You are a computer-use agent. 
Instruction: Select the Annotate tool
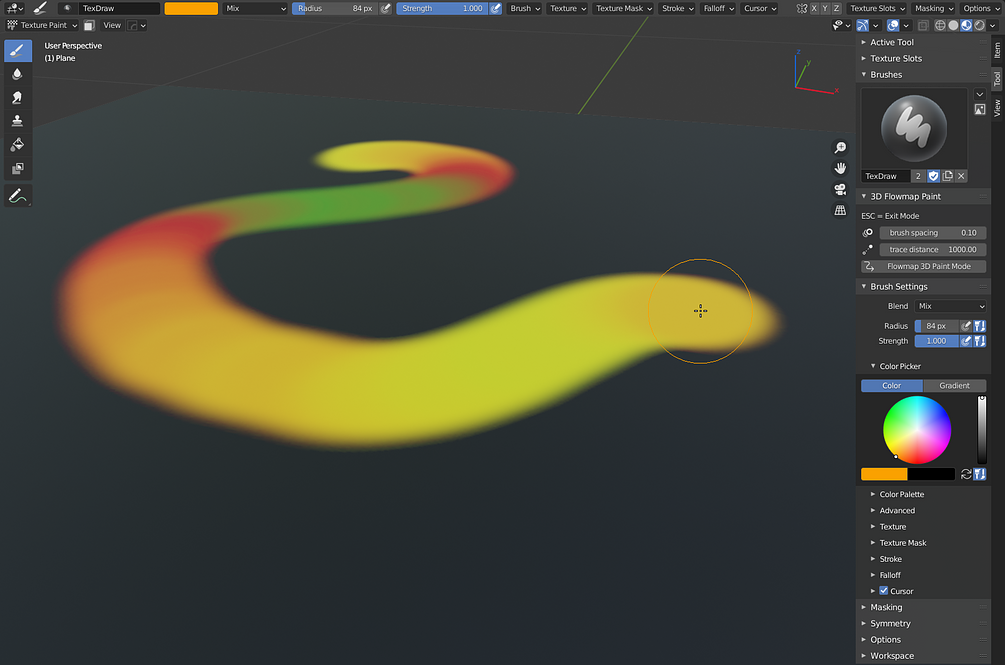[x=17, y=196]
